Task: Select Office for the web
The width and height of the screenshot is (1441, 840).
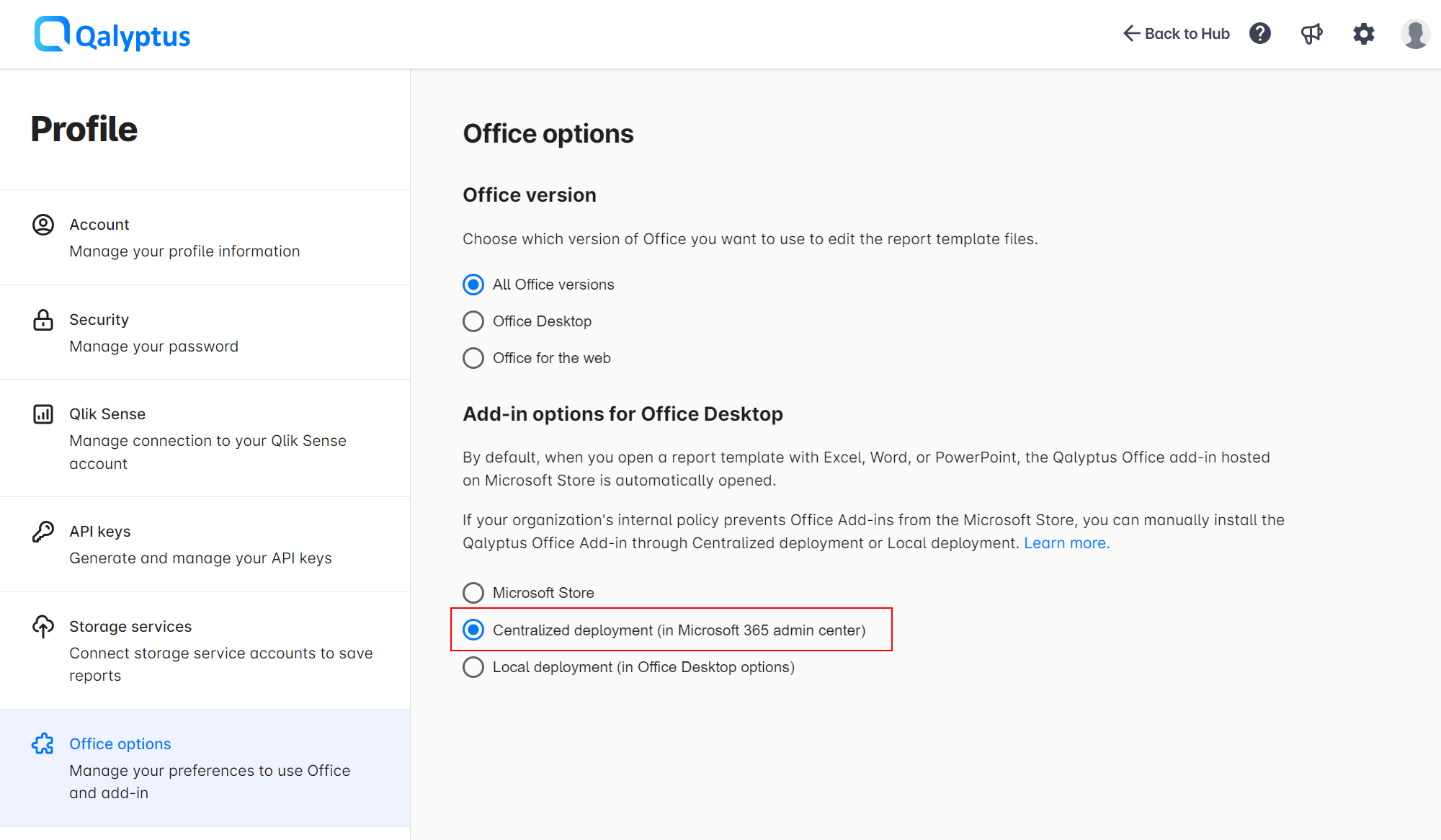Action: click(473, 358)
